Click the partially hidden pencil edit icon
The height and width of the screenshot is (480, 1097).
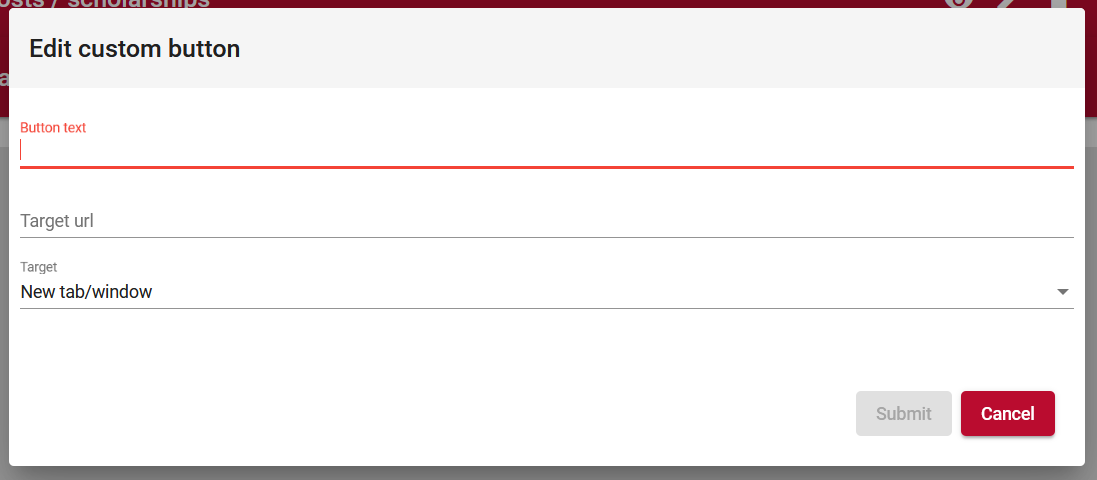(1007, 3)
